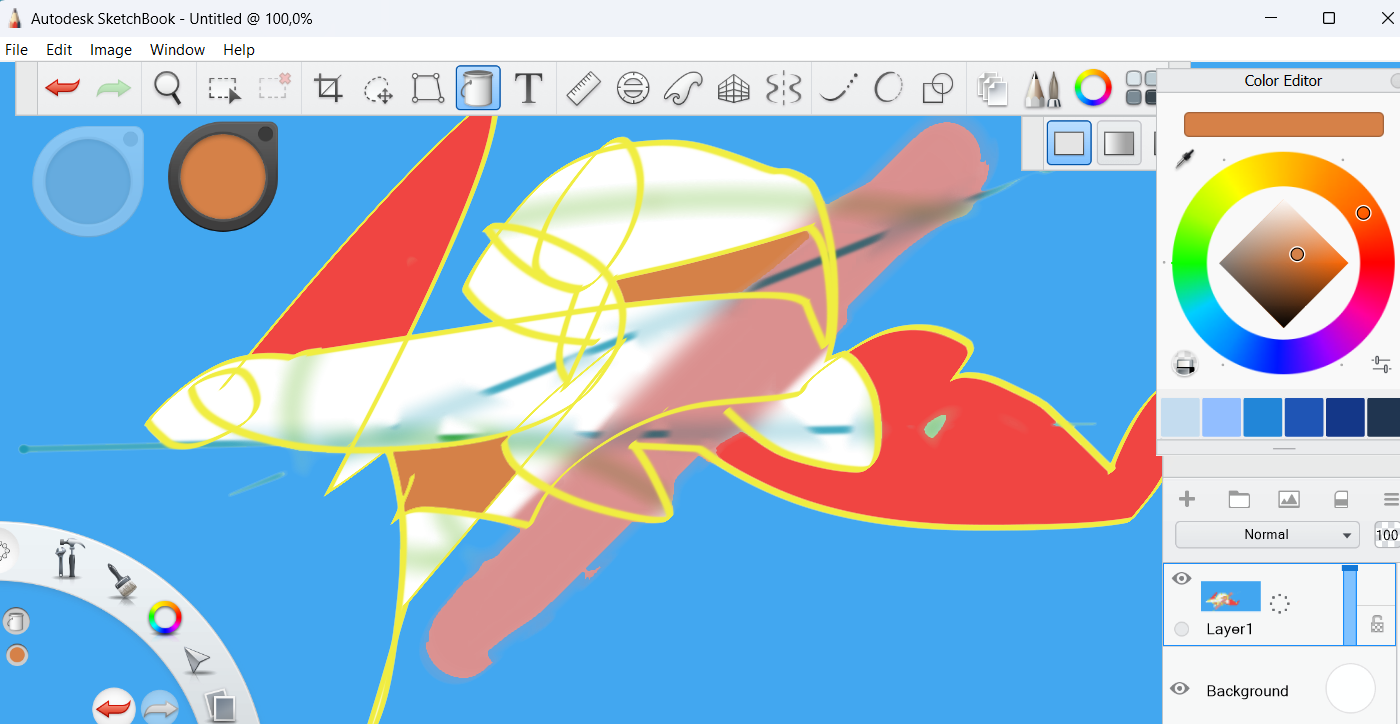
Task: Open the Ruler tool
Action: pos(583,88)
